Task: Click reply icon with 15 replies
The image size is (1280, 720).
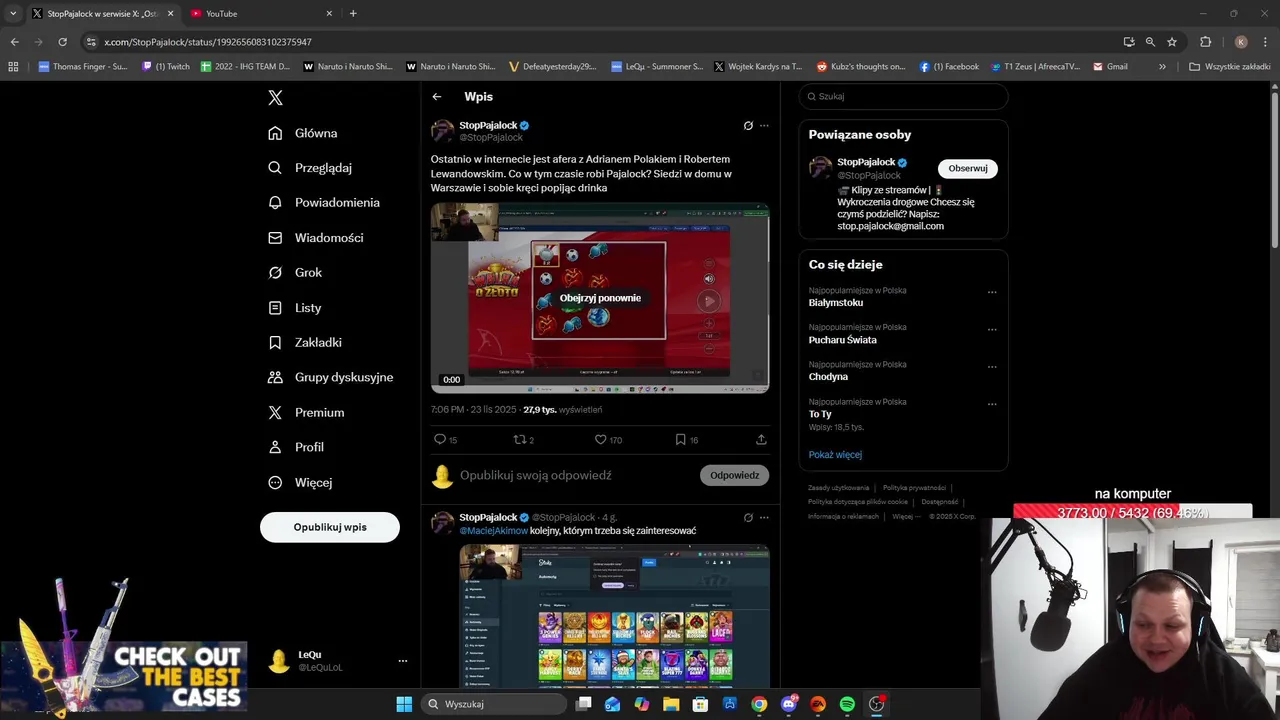Action: coord(445,440)
